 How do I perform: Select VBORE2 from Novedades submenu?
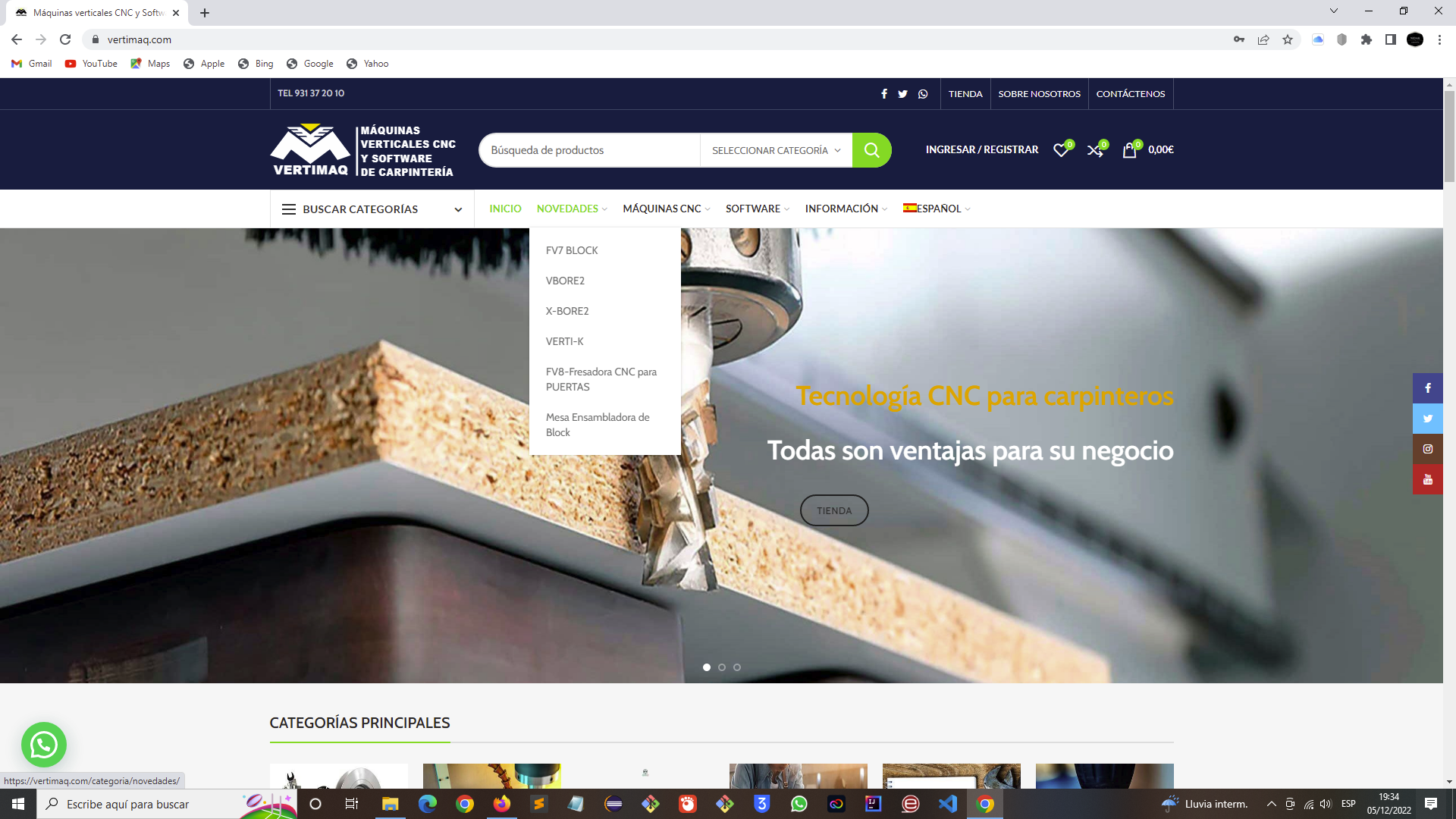565,281
